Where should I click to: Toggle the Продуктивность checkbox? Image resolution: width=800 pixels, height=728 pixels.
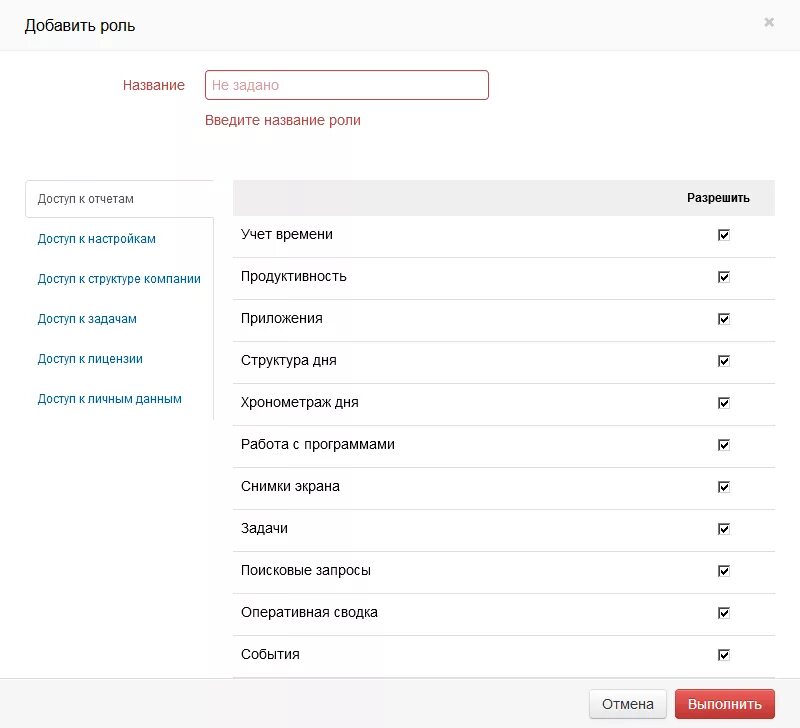tap(723, 277)
